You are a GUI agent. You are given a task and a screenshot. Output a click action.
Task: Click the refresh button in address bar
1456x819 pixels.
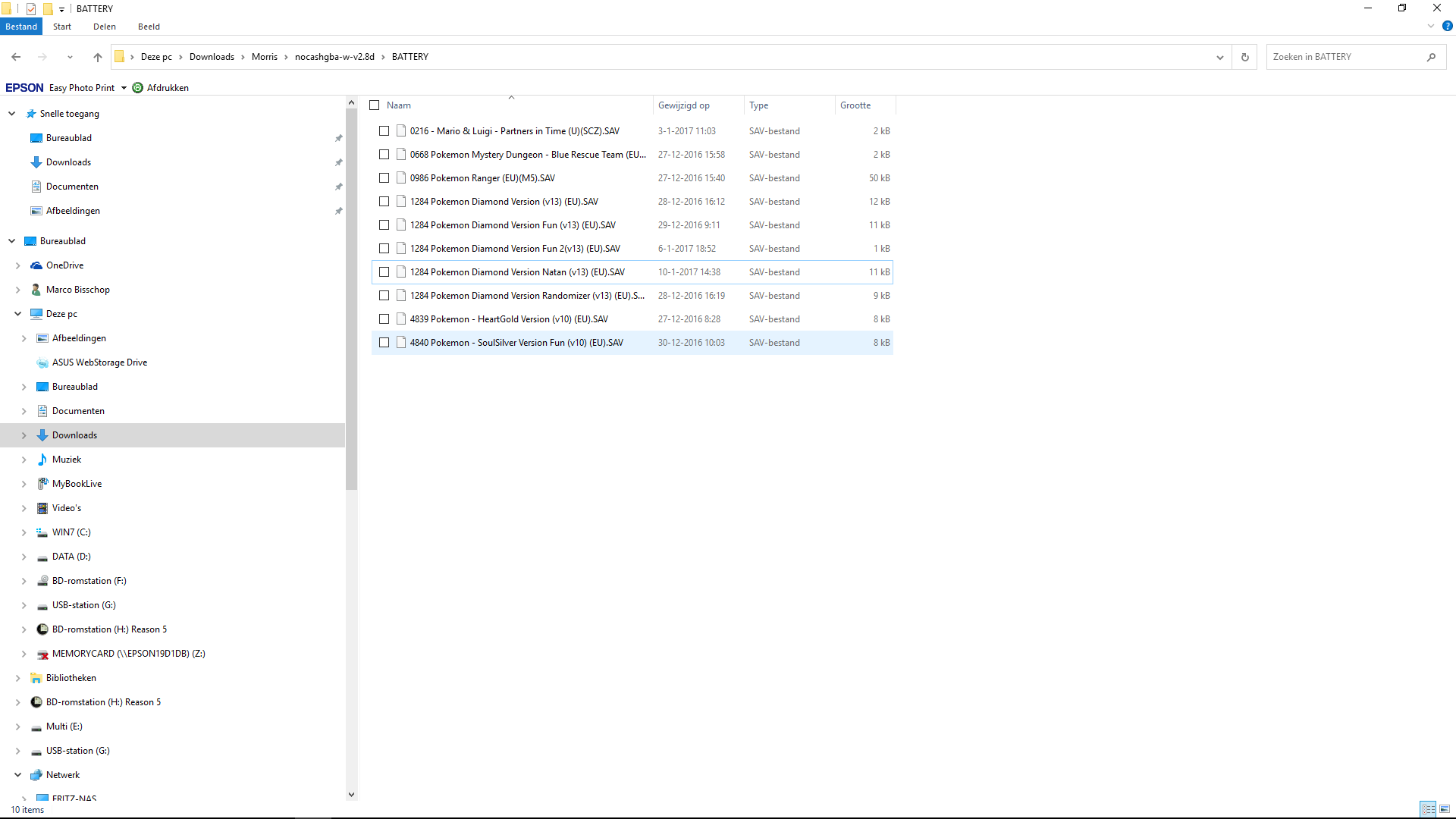coord(1244,57)
